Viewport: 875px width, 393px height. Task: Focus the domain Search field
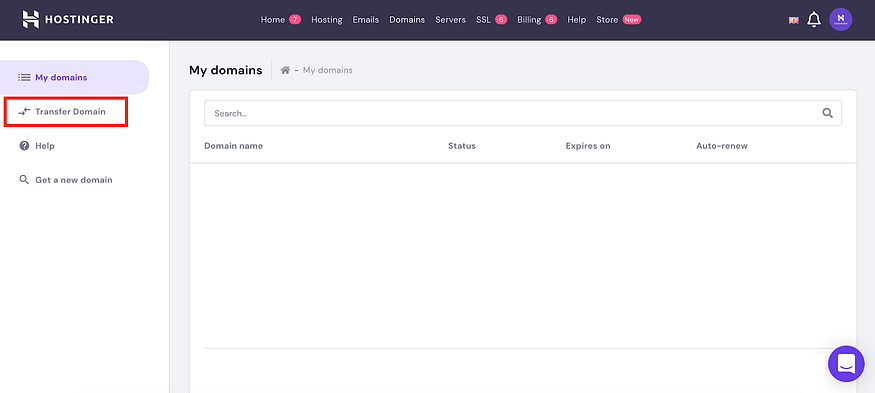pos(523,113)
